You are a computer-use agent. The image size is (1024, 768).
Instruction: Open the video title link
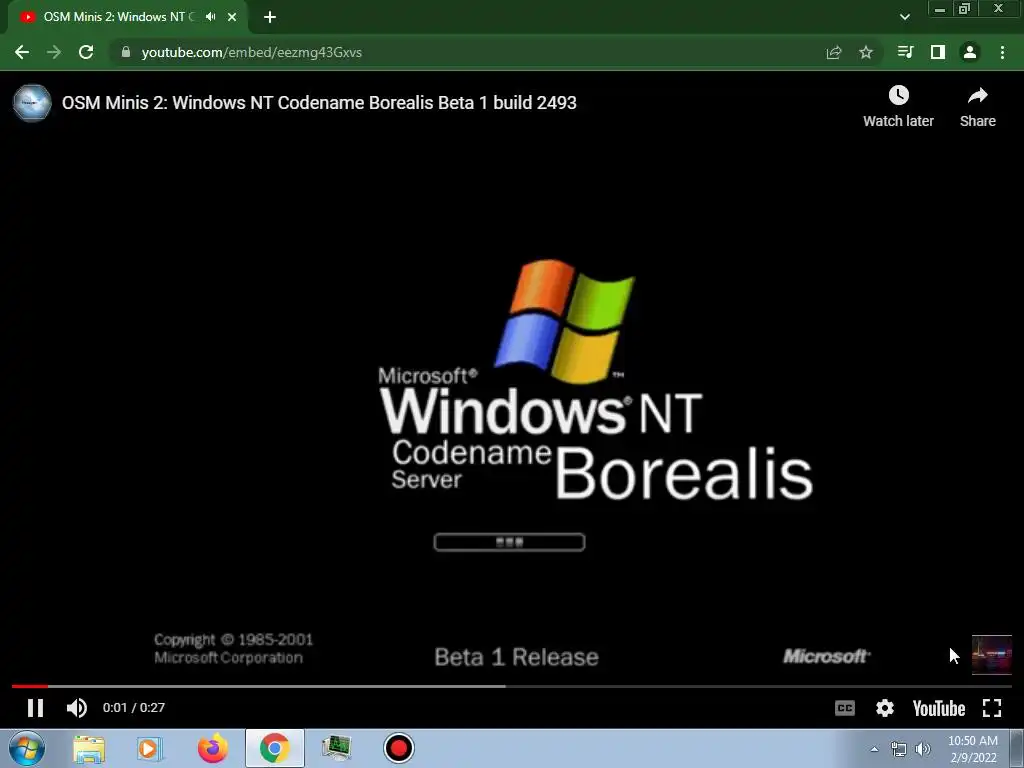(319, 103)
